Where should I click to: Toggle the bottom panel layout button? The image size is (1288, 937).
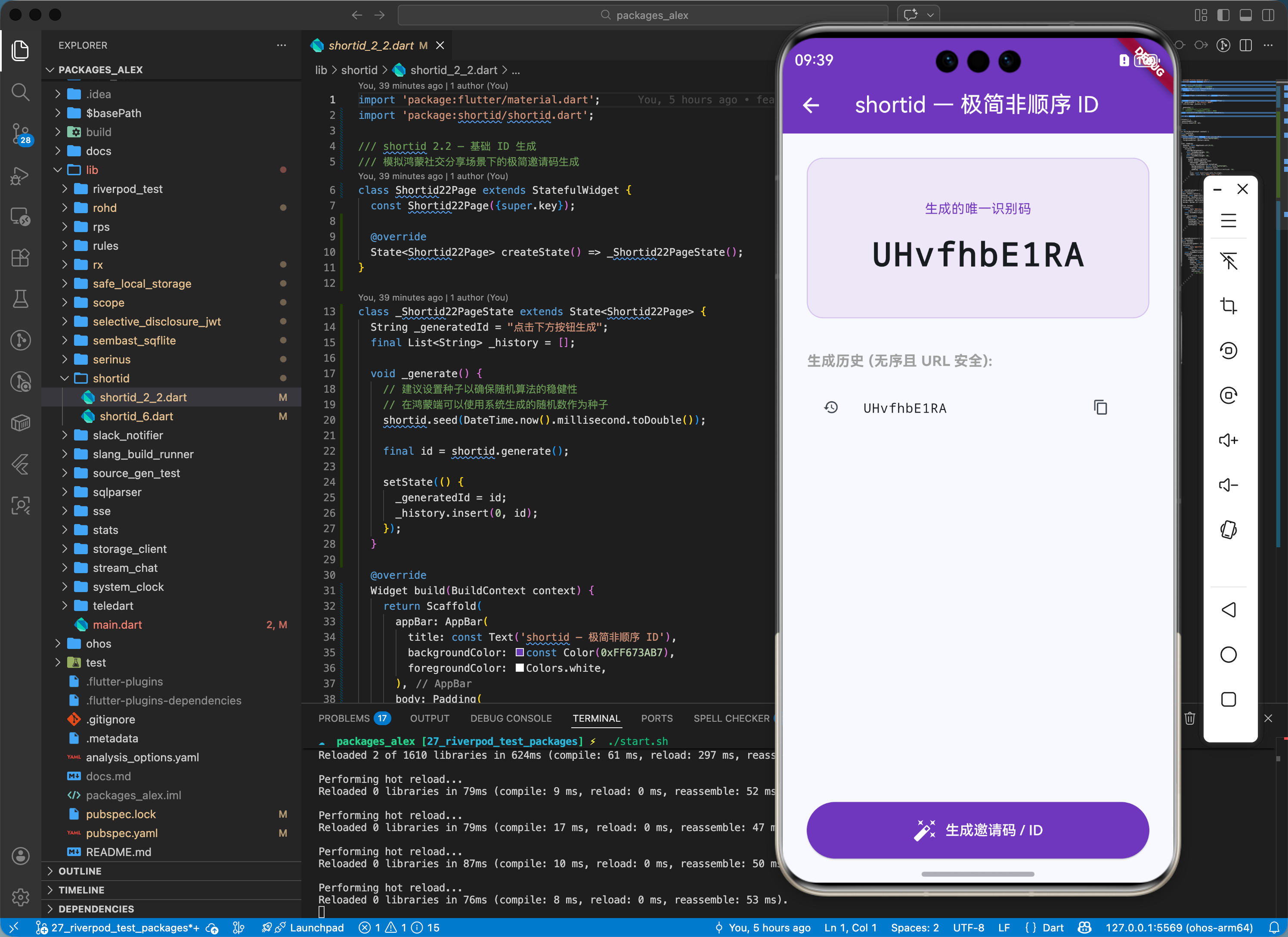[1245, 16]
